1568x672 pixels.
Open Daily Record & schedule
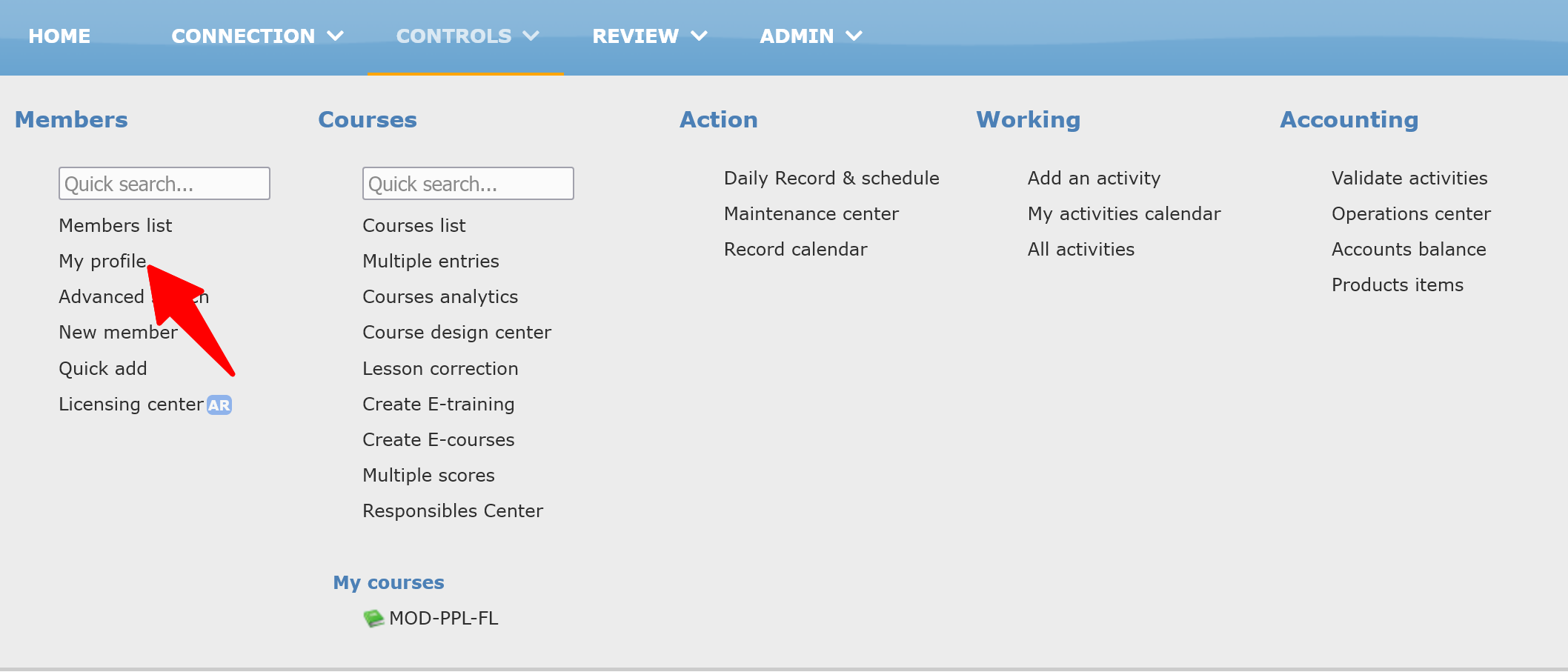click(831, 179)
